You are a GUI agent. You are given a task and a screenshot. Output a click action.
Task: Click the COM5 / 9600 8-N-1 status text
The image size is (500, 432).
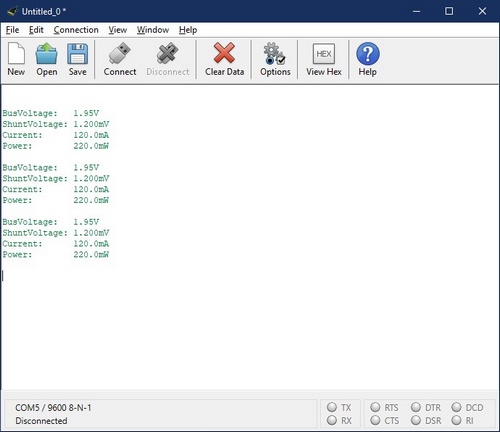click(x=53, y=408)
